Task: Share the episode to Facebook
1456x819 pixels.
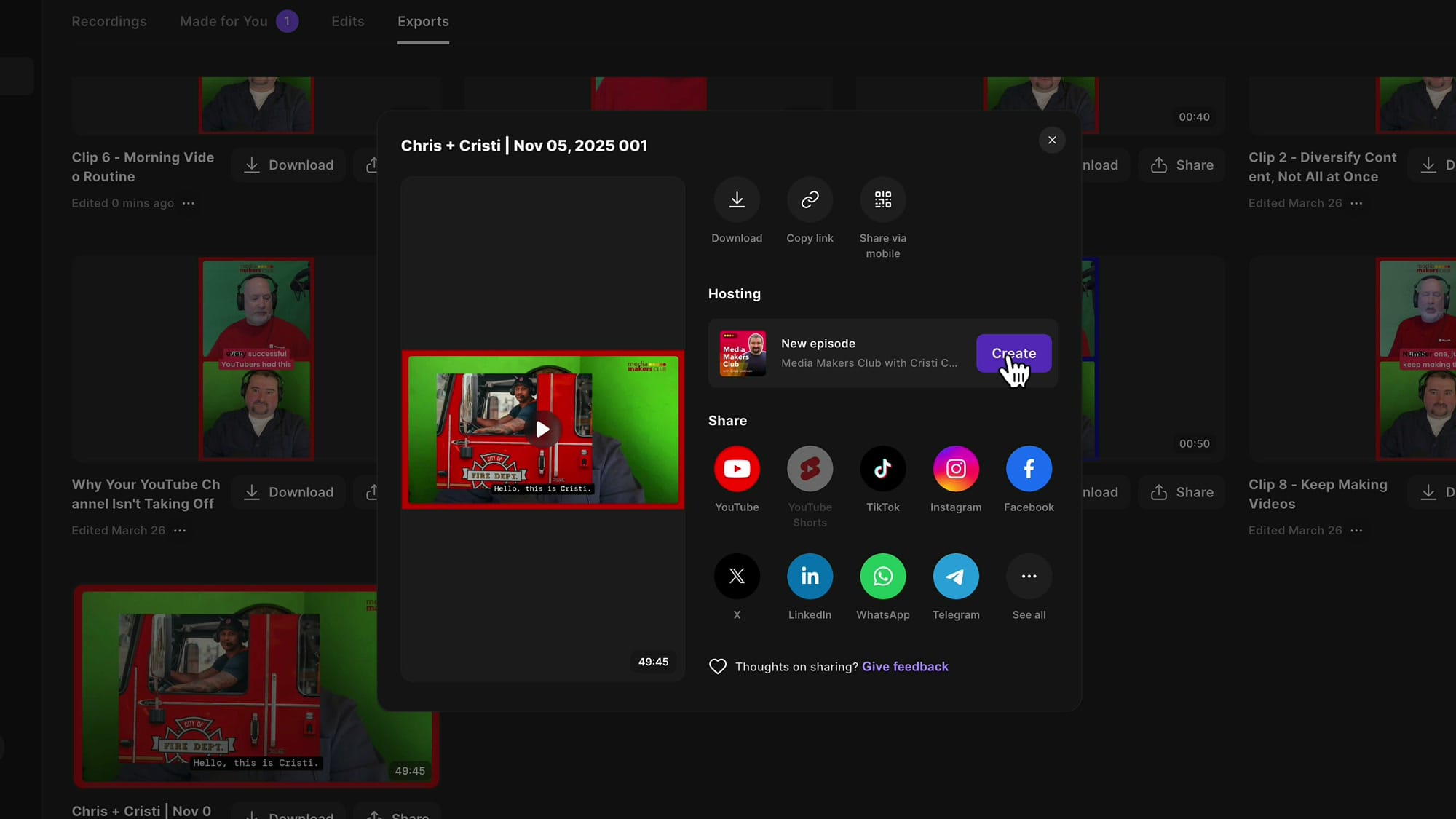Action: tap(1029, 469)
